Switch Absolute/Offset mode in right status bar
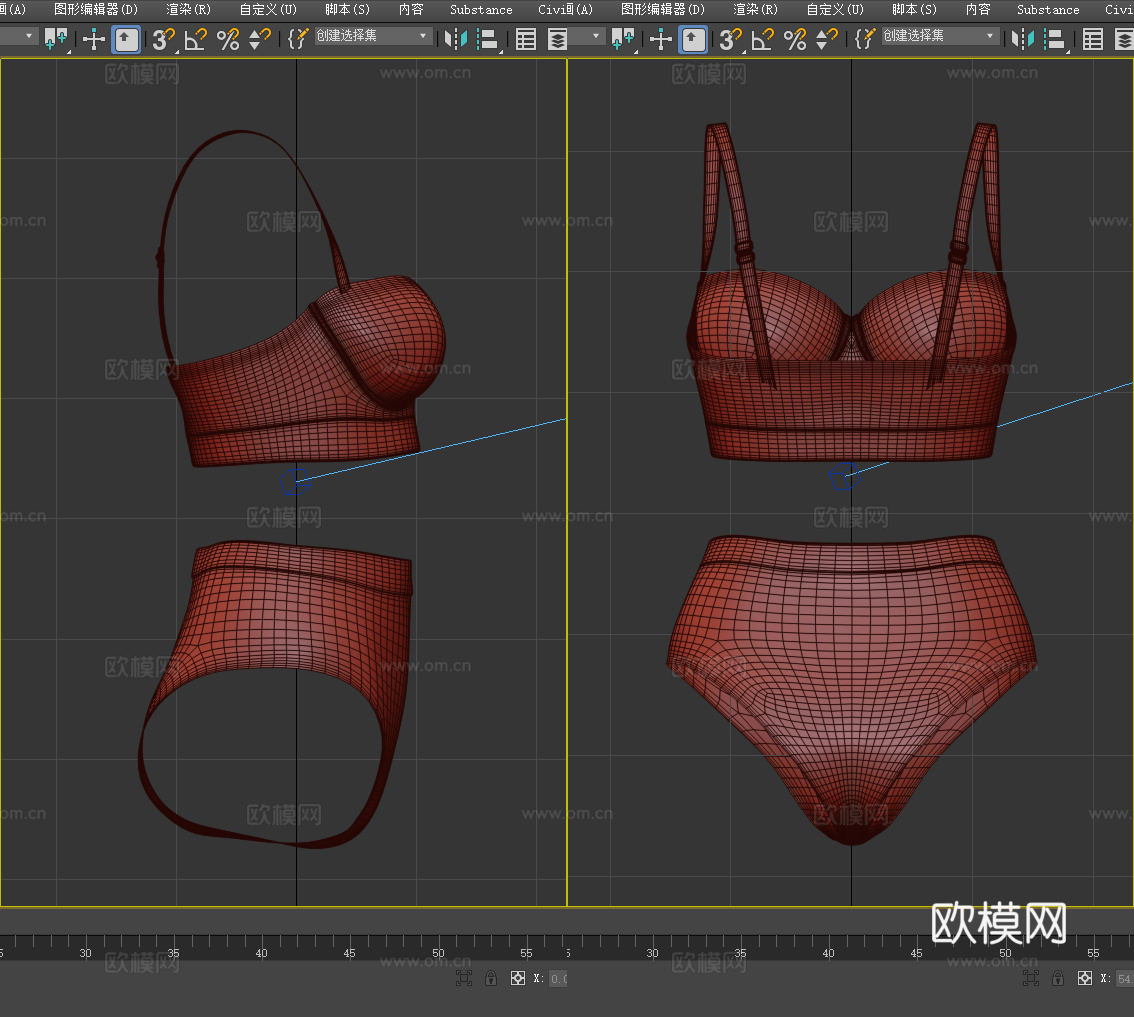 pos(1085,979)
